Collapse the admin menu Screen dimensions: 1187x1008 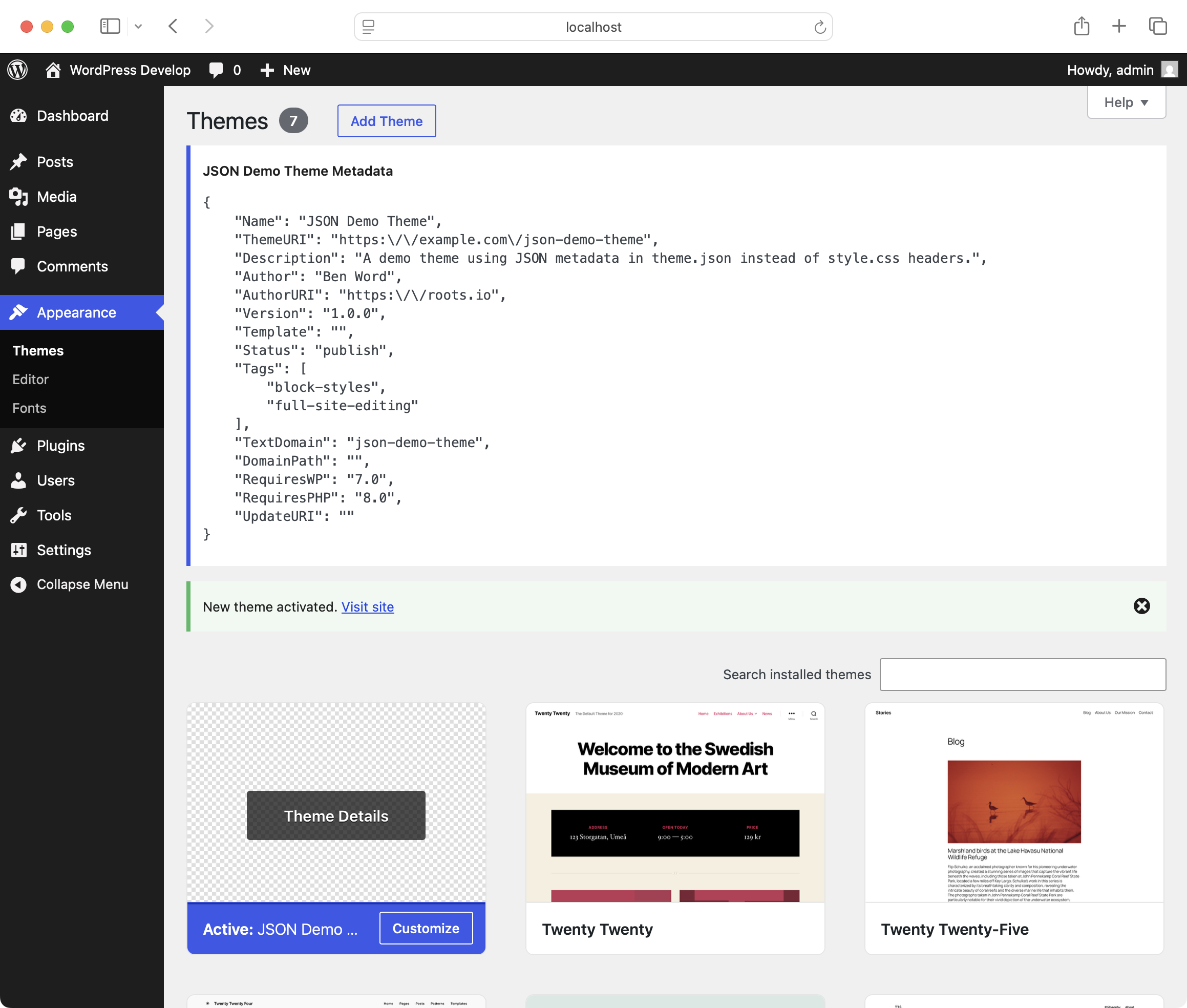click(x=82, y=584)
